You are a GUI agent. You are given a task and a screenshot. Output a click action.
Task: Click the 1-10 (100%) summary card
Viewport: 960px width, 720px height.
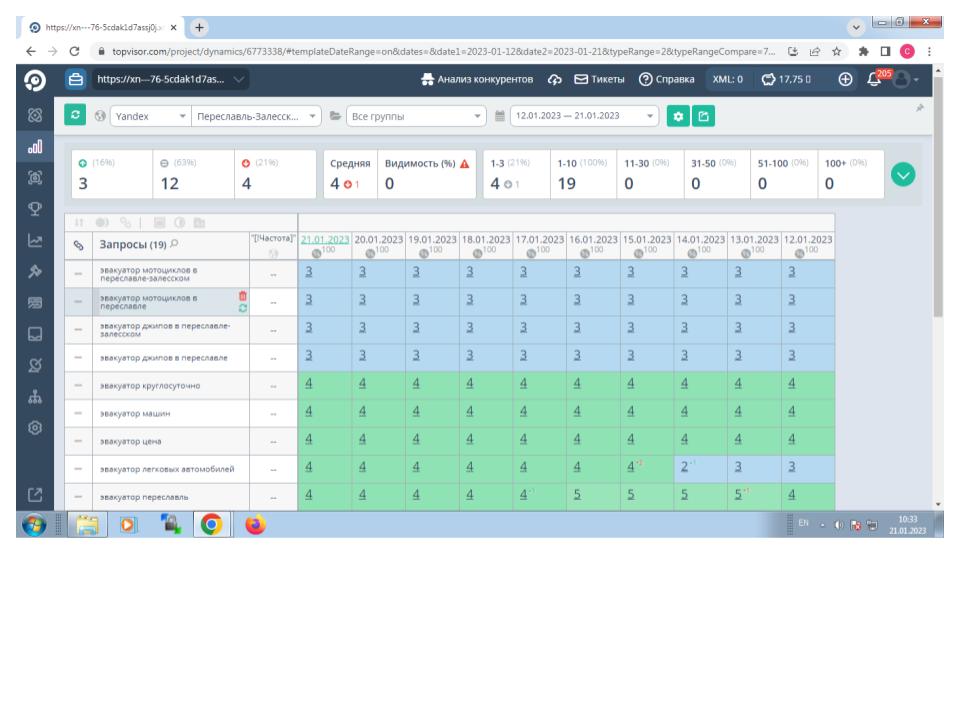(x=583, y=174)
